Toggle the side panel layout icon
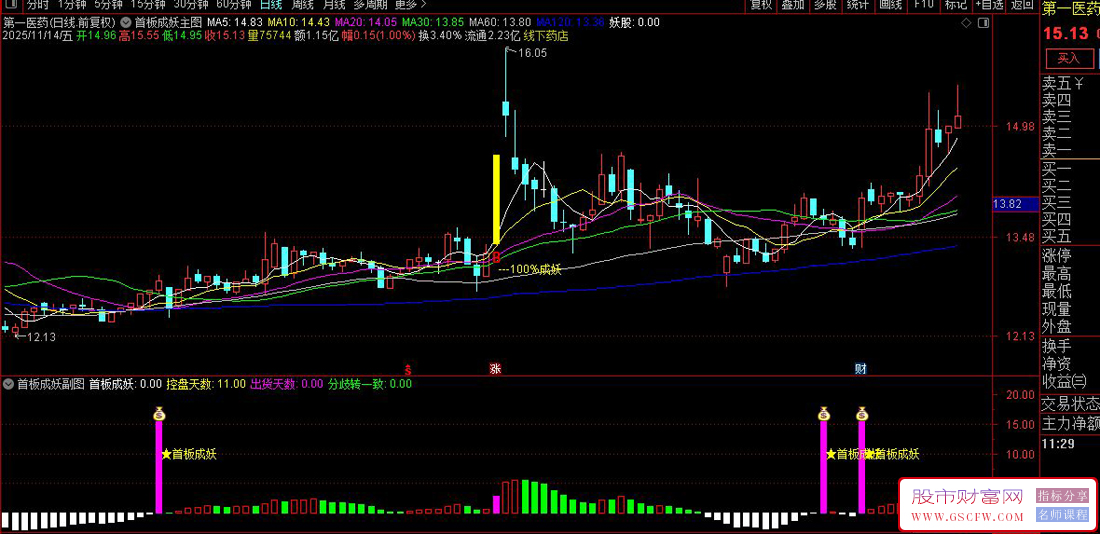1100x534 pixels. (x=984, y=22)
